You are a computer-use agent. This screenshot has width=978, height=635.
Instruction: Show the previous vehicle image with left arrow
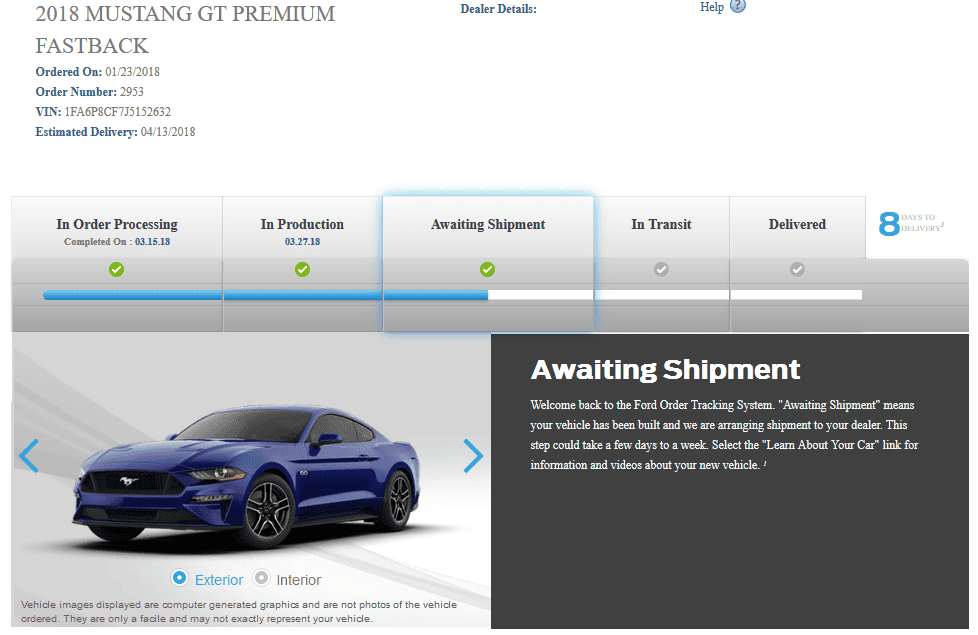[x=29, y=456]
